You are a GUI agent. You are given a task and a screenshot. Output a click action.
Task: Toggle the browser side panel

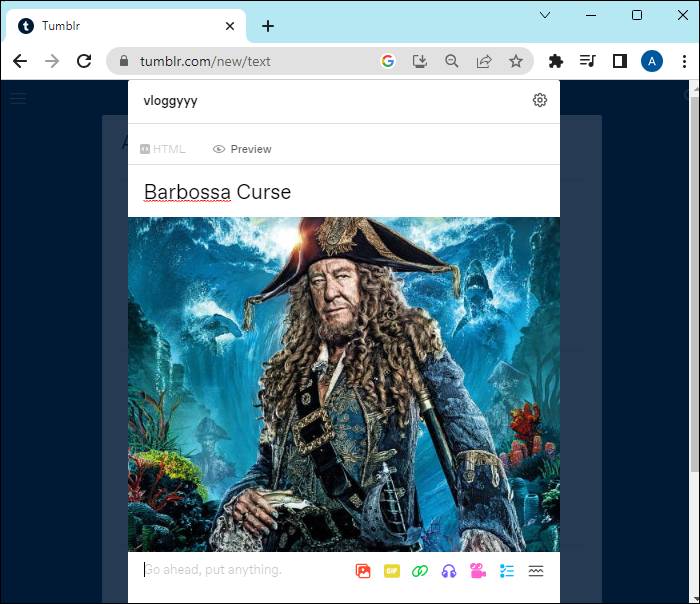620,61
